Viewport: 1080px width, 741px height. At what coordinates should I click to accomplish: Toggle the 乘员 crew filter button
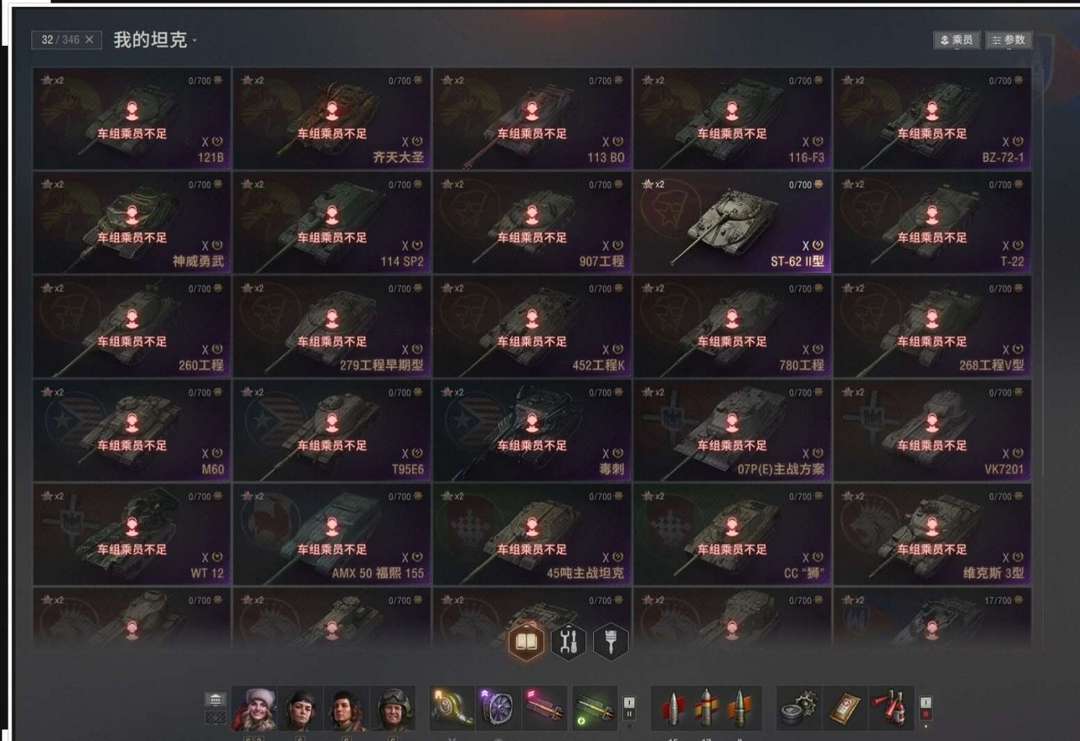(x=957, y=40)
